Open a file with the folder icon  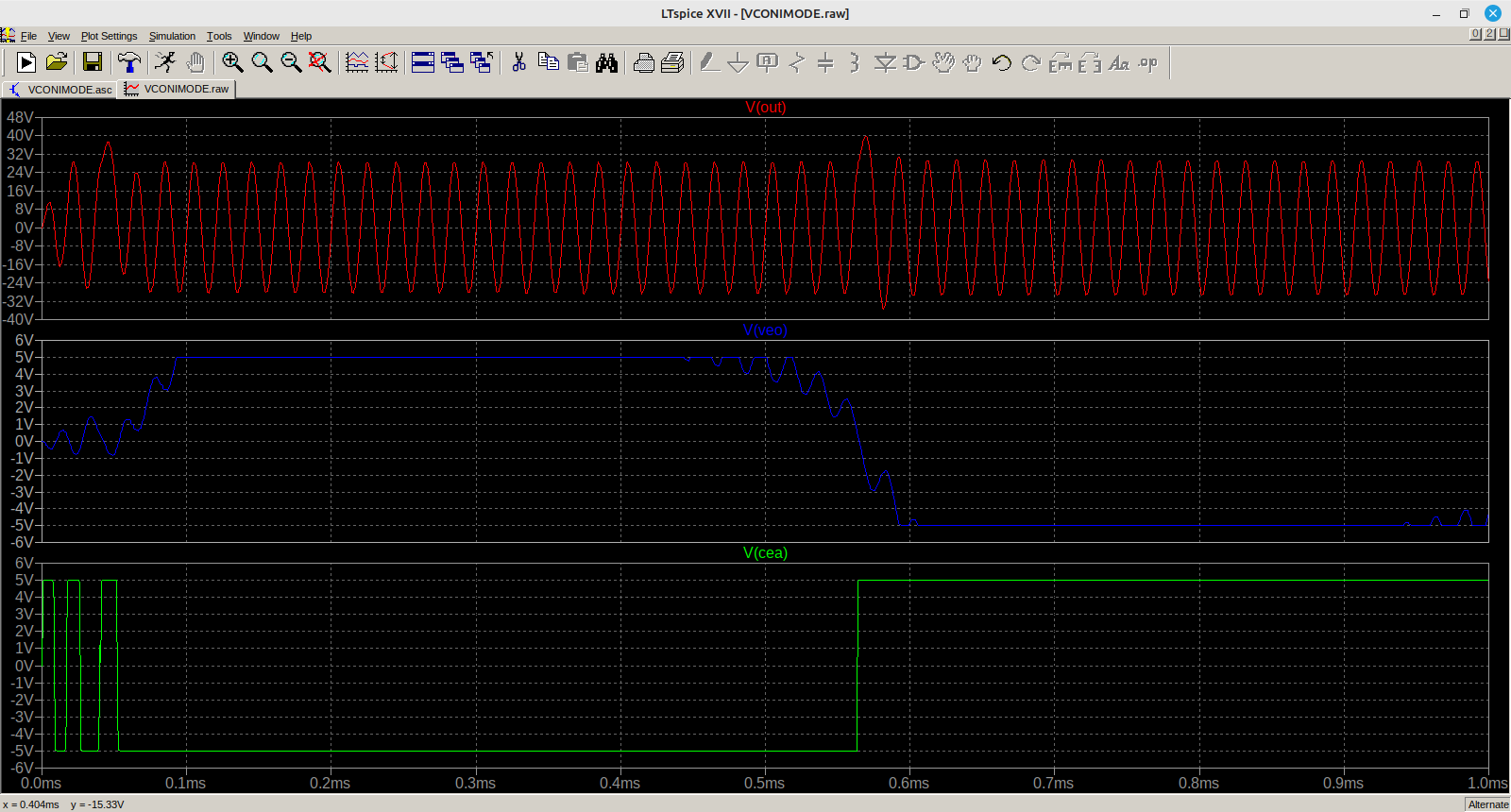57,63
